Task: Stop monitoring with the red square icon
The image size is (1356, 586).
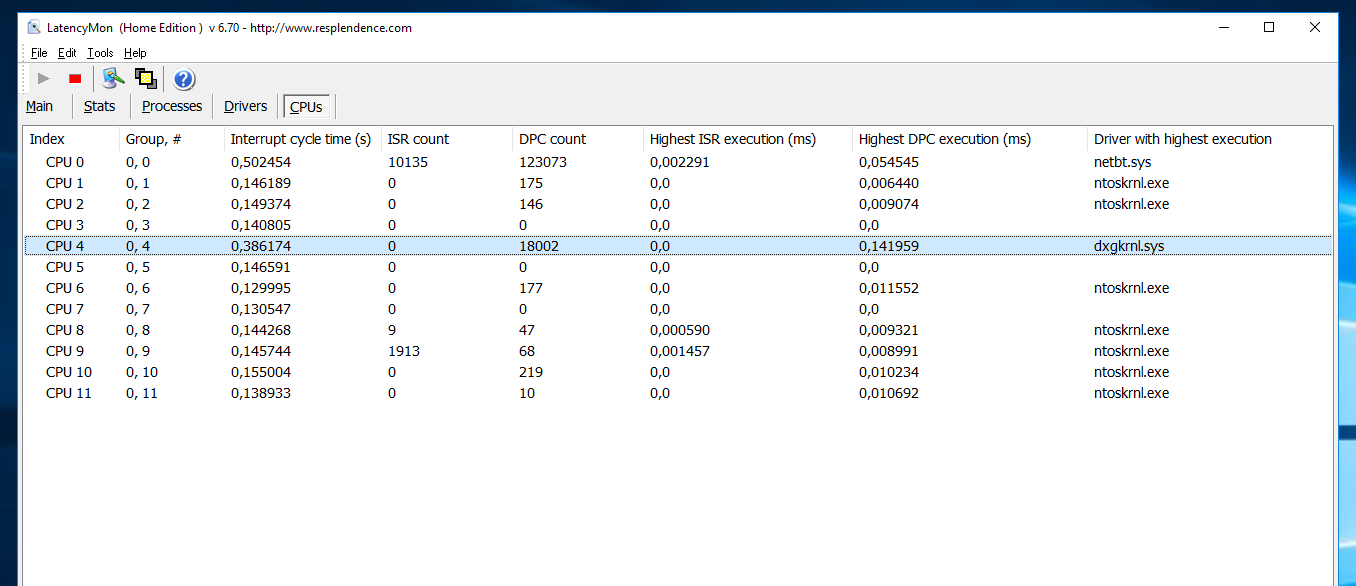Action: tap(75, 78)
